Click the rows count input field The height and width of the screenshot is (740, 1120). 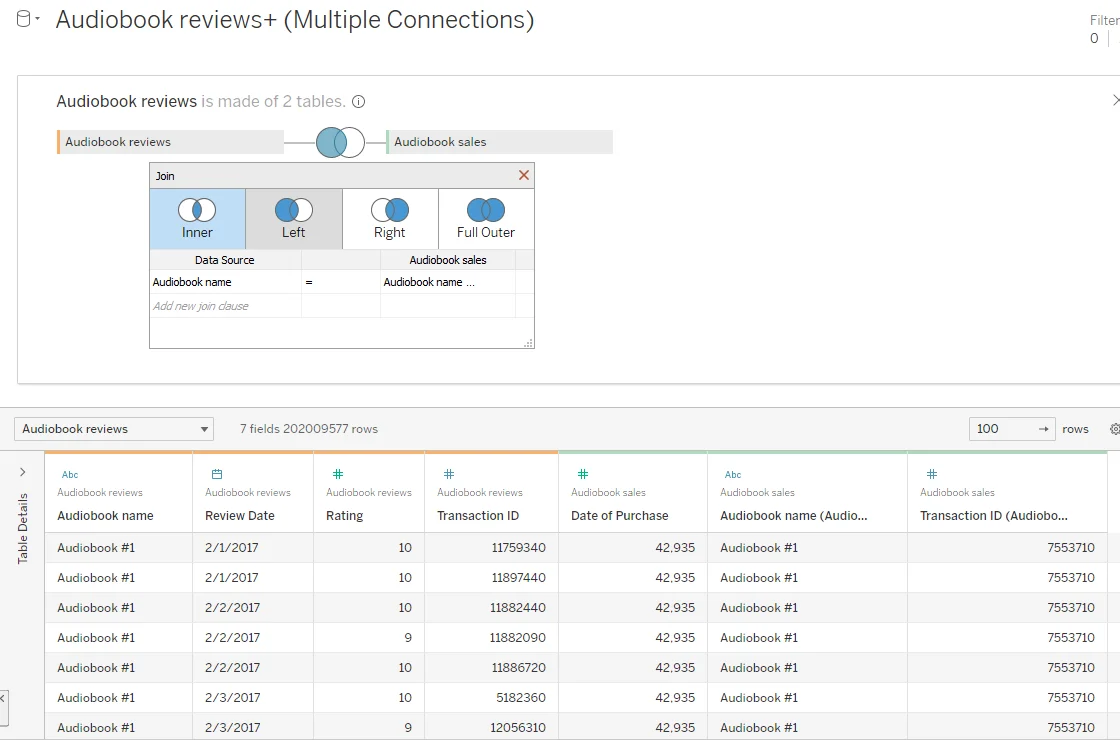(x=1002, y=429)
